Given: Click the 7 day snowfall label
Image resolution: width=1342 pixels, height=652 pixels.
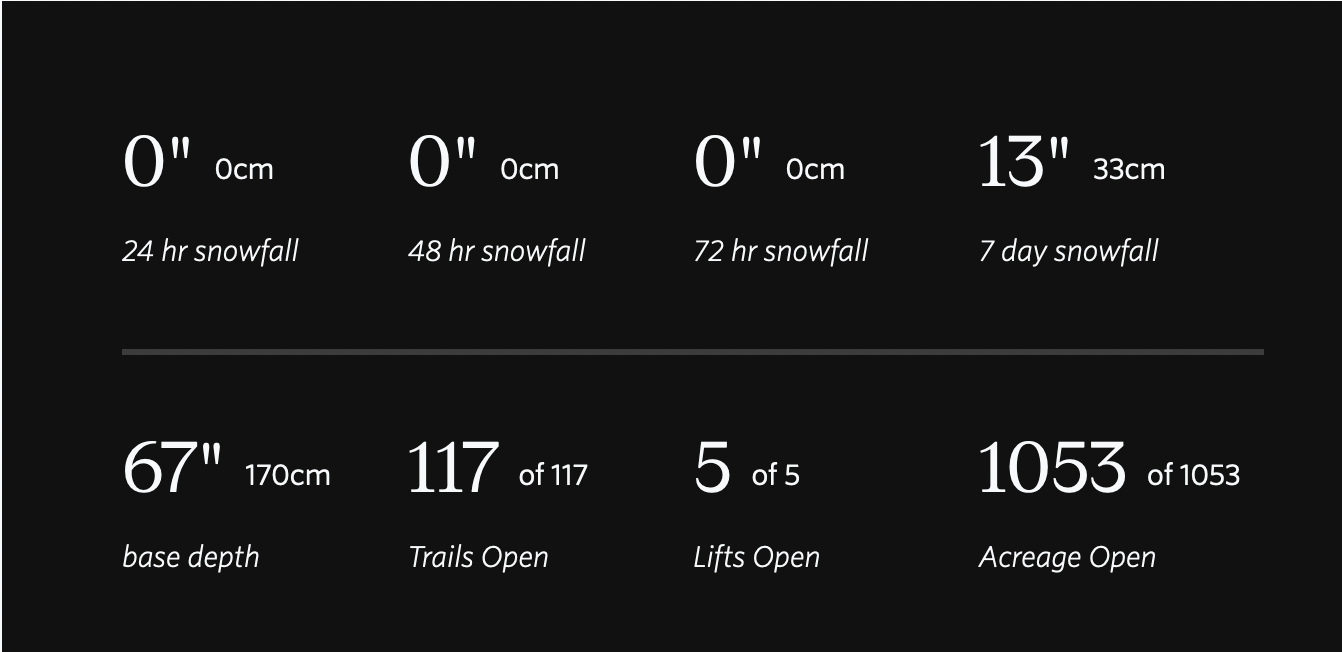Looking at the screenshot, I should click(x=1068, y=250).
